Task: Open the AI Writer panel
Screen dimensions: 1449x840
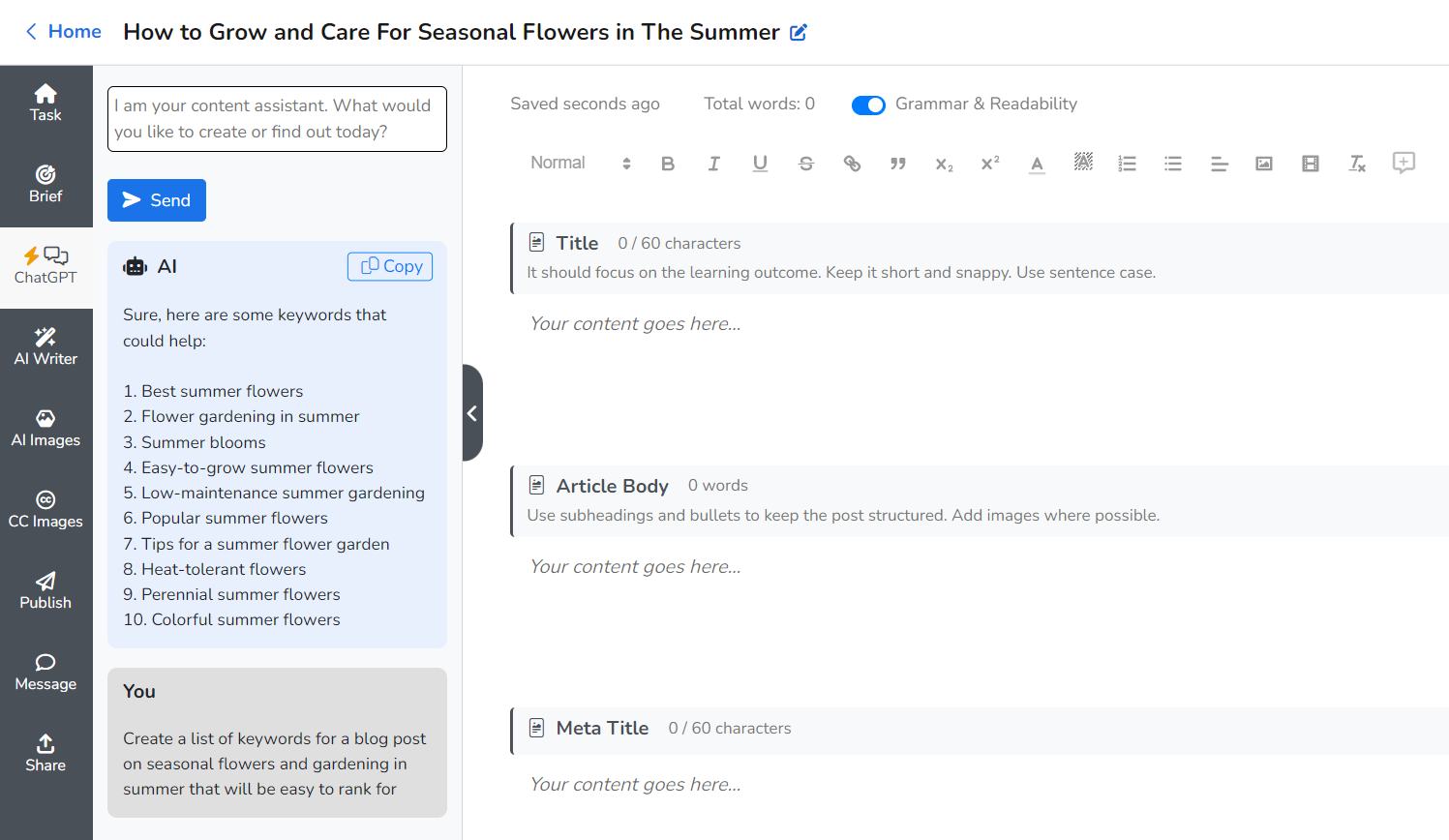Action: pos(45,345)
